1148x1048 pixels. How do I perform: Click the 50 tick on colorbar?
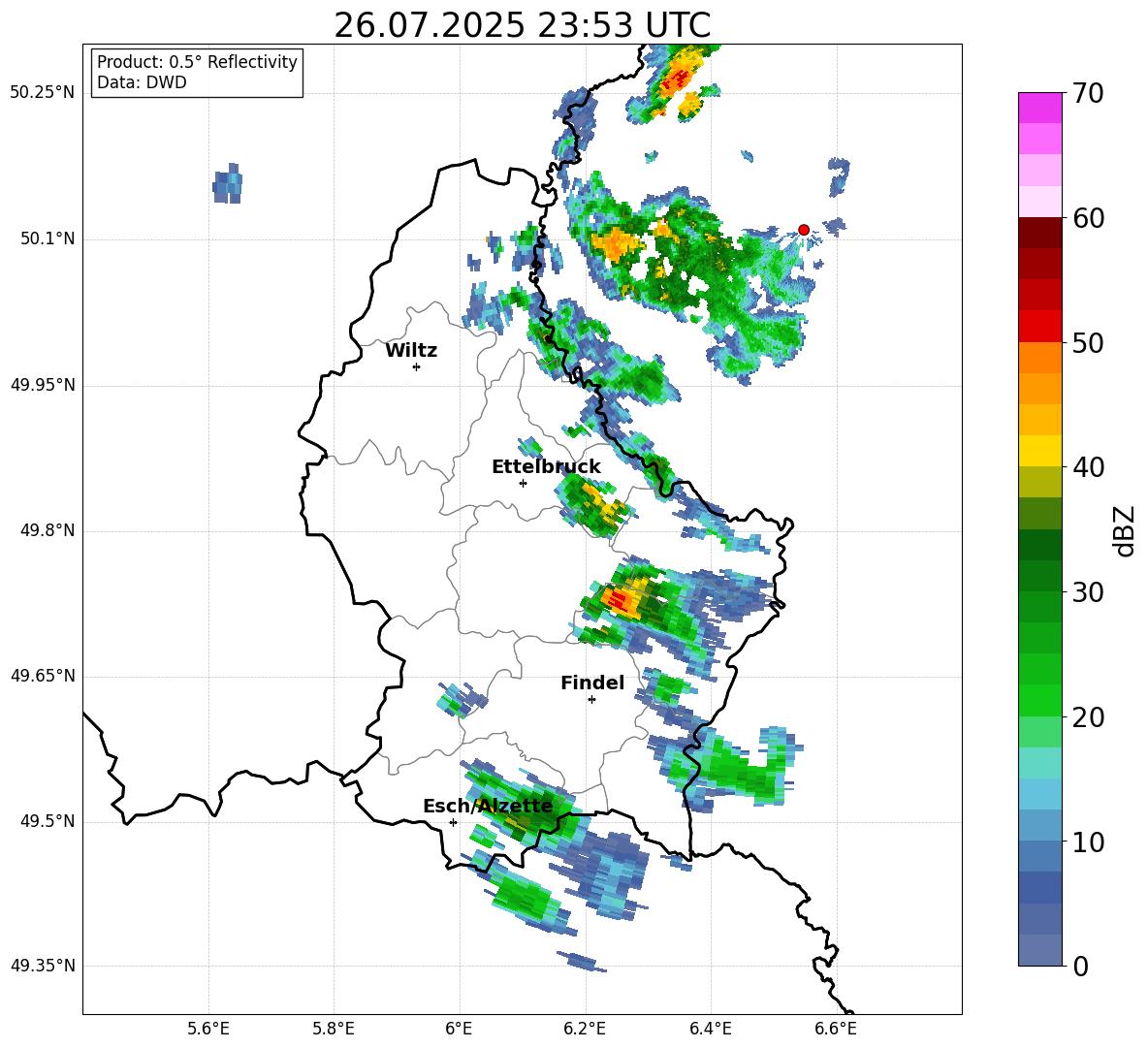pyautogui.click(x=1088, y=343)
